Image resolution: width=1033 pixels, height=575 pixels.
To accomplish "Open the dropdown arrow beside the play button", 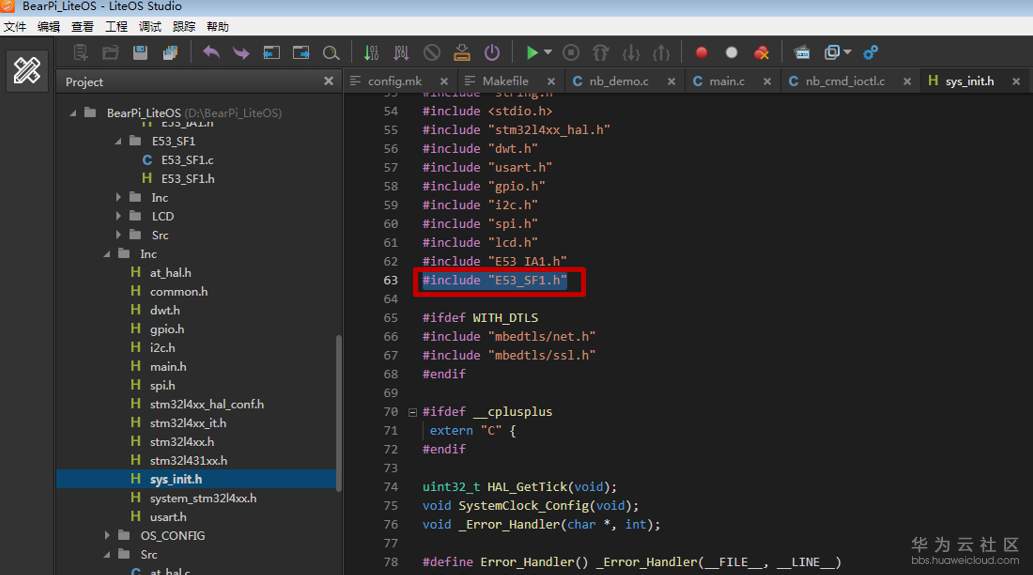I will pos(547,52).
